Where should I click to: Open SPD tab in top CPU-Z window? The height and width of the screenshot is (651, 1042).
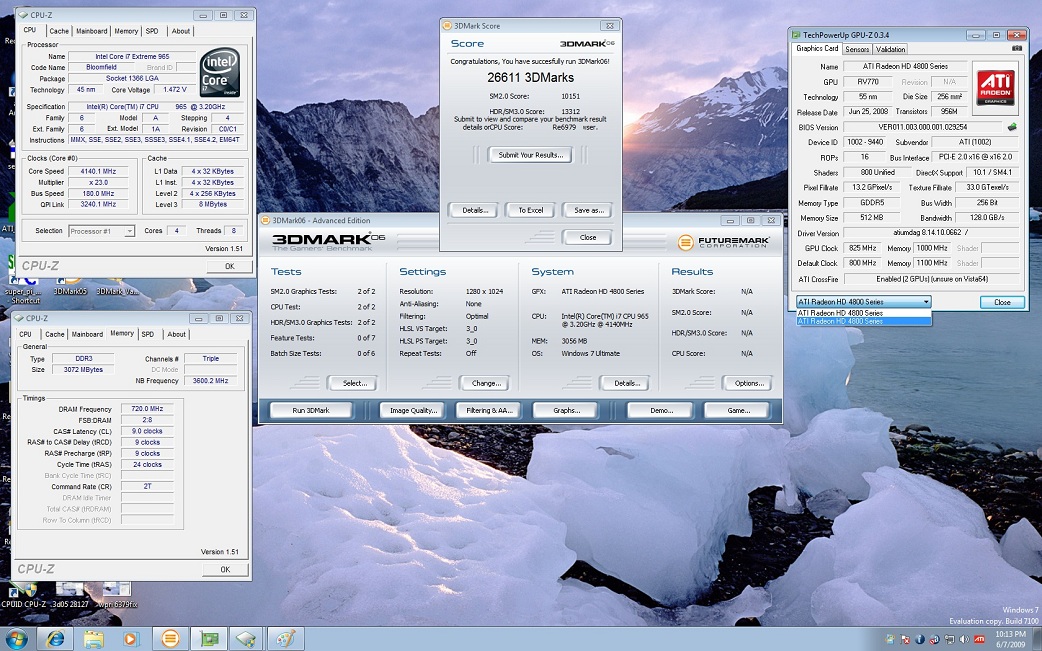(152, 31)
